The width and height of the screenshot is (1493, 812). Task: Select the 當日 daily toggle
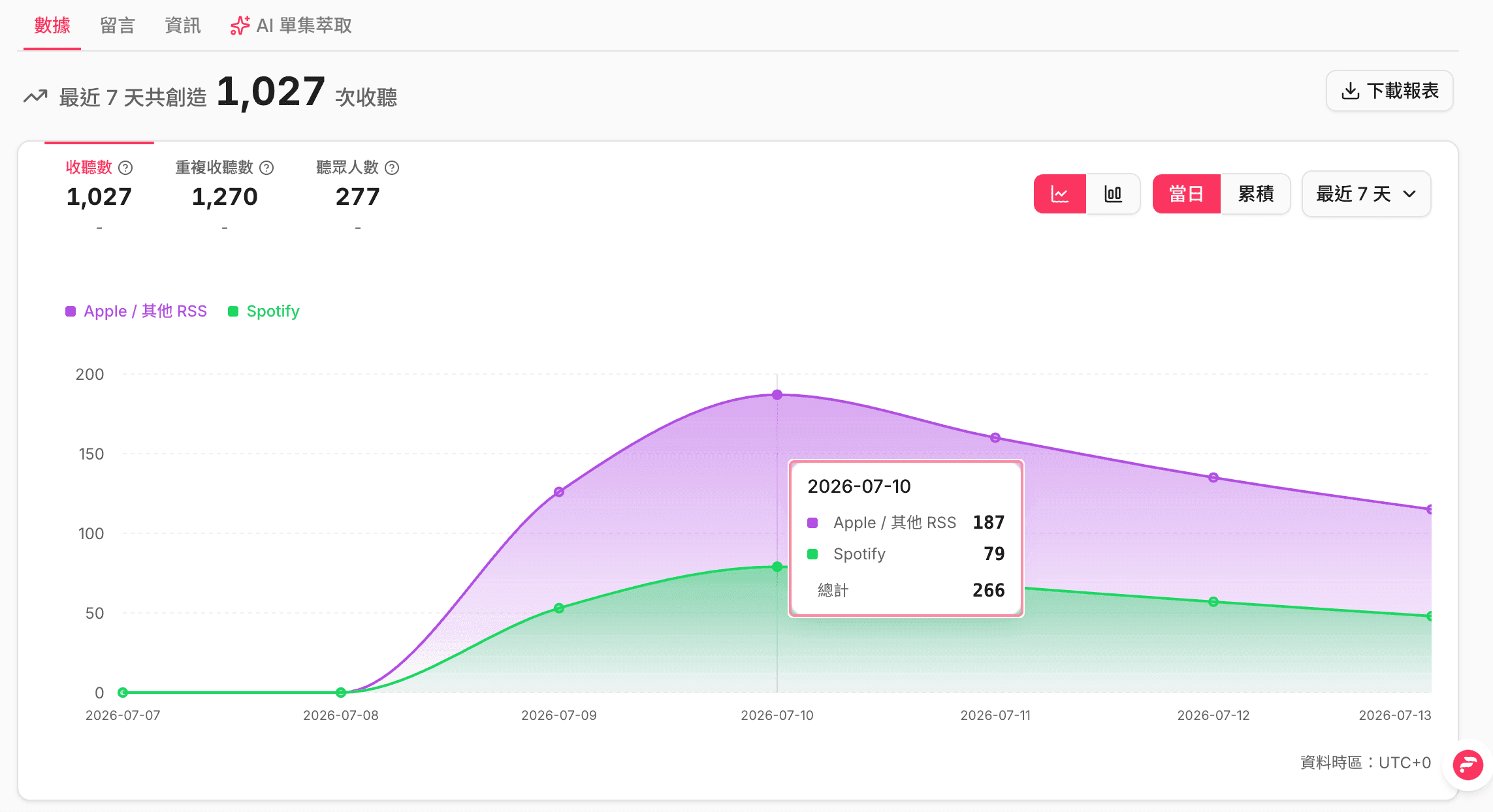pyautogui.click(x=1187, y=194)
